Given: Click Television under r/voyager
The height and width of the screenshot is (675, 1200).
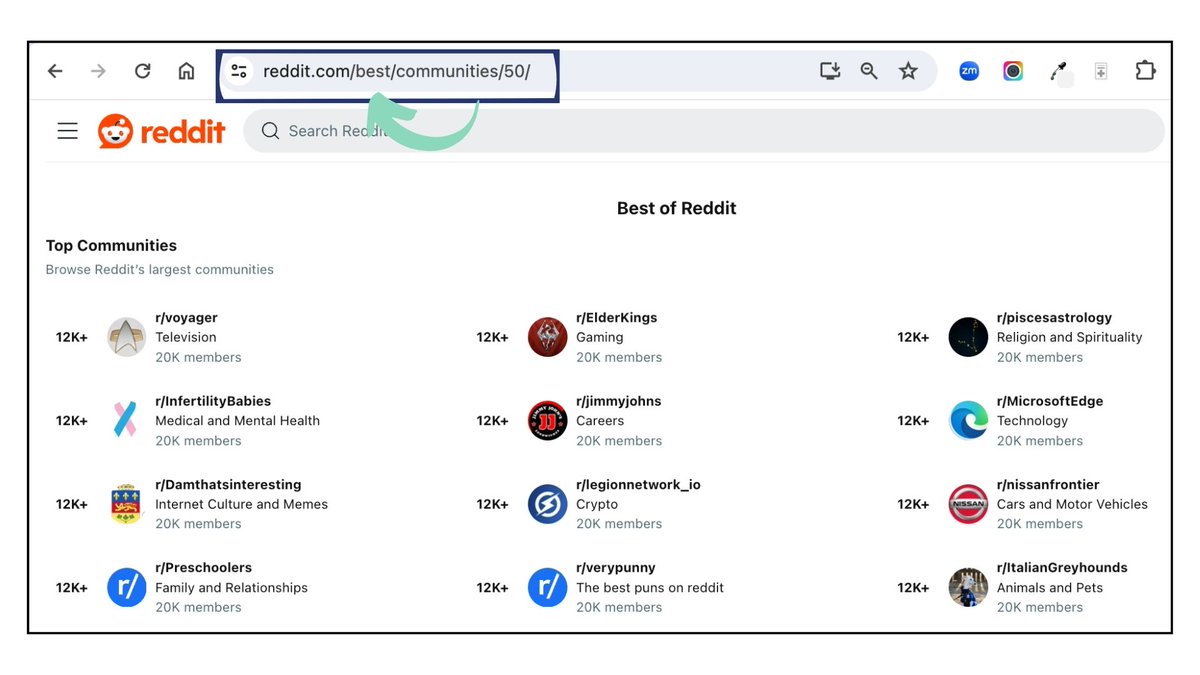Looking at the screenshot, I should point(186,337).
